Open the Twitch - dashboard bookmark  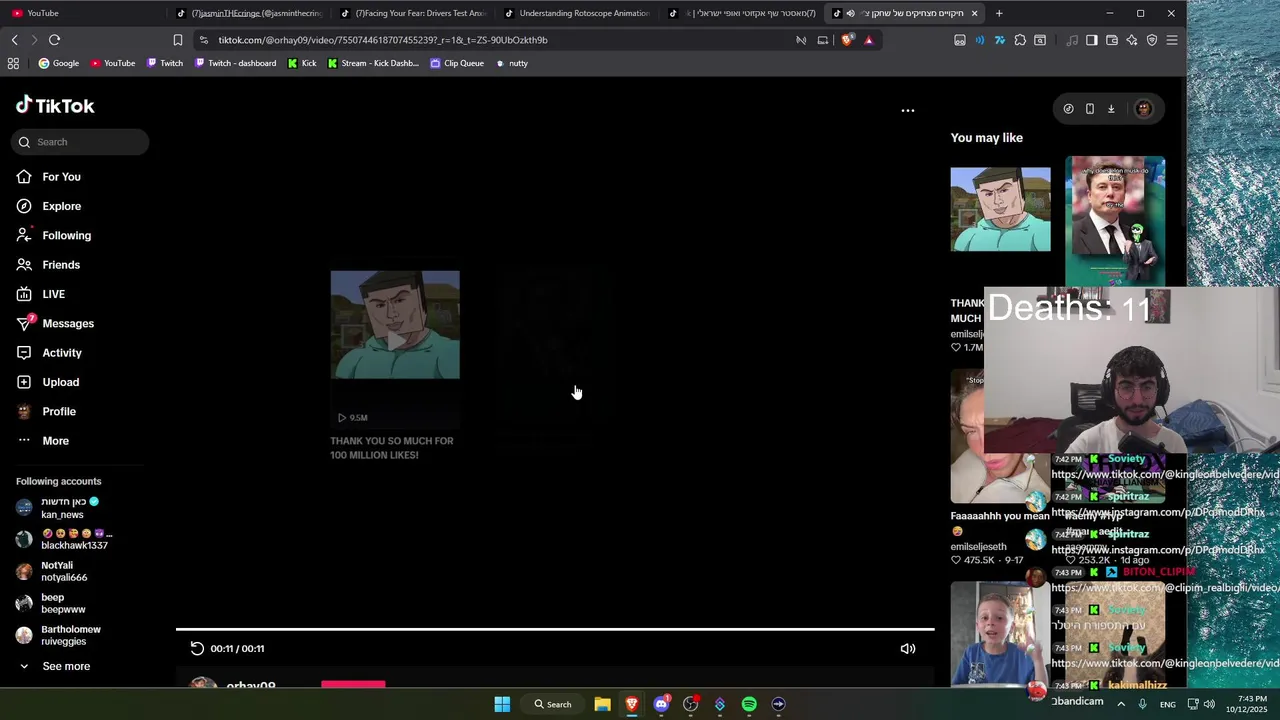pyautogui.click(x=236, y=63)
